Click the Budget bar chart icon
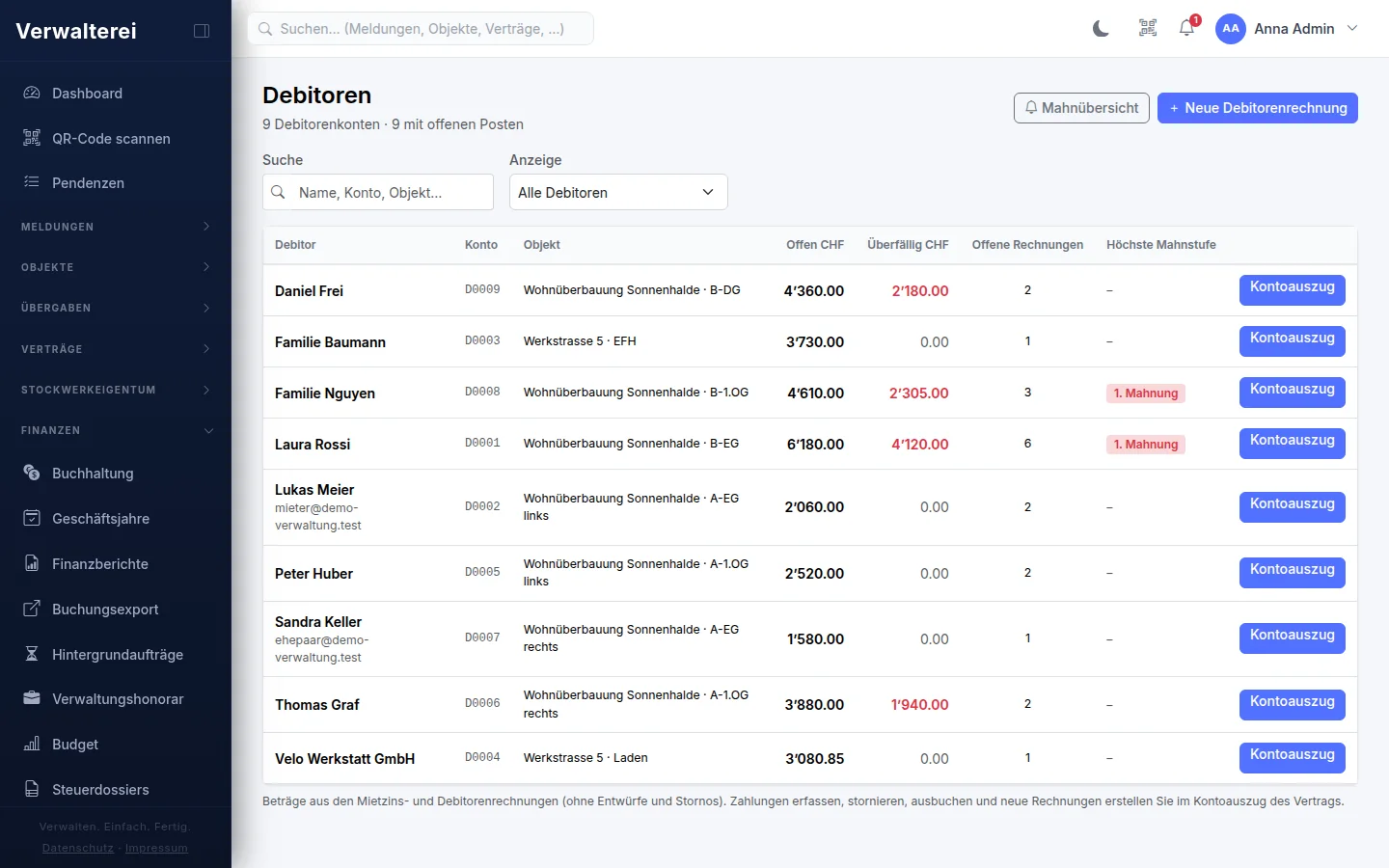This screenshot has width=1389, height=868. [32, 744]
